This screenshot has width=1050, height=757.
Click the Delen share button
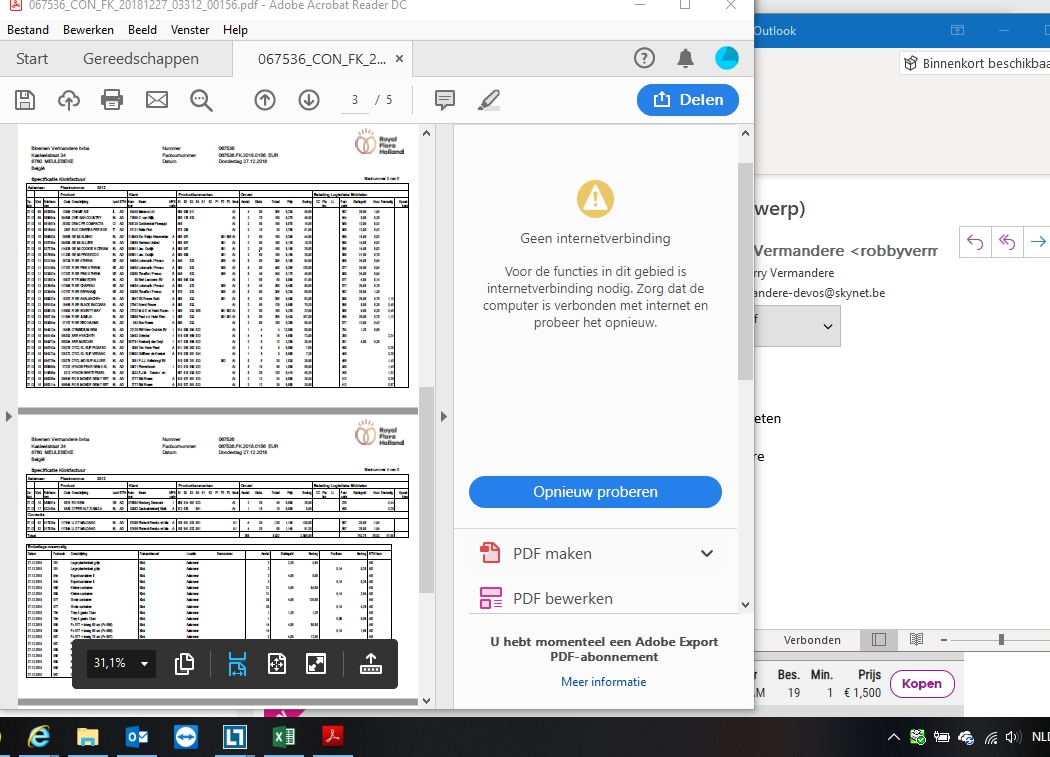click(x=688, y=100)
